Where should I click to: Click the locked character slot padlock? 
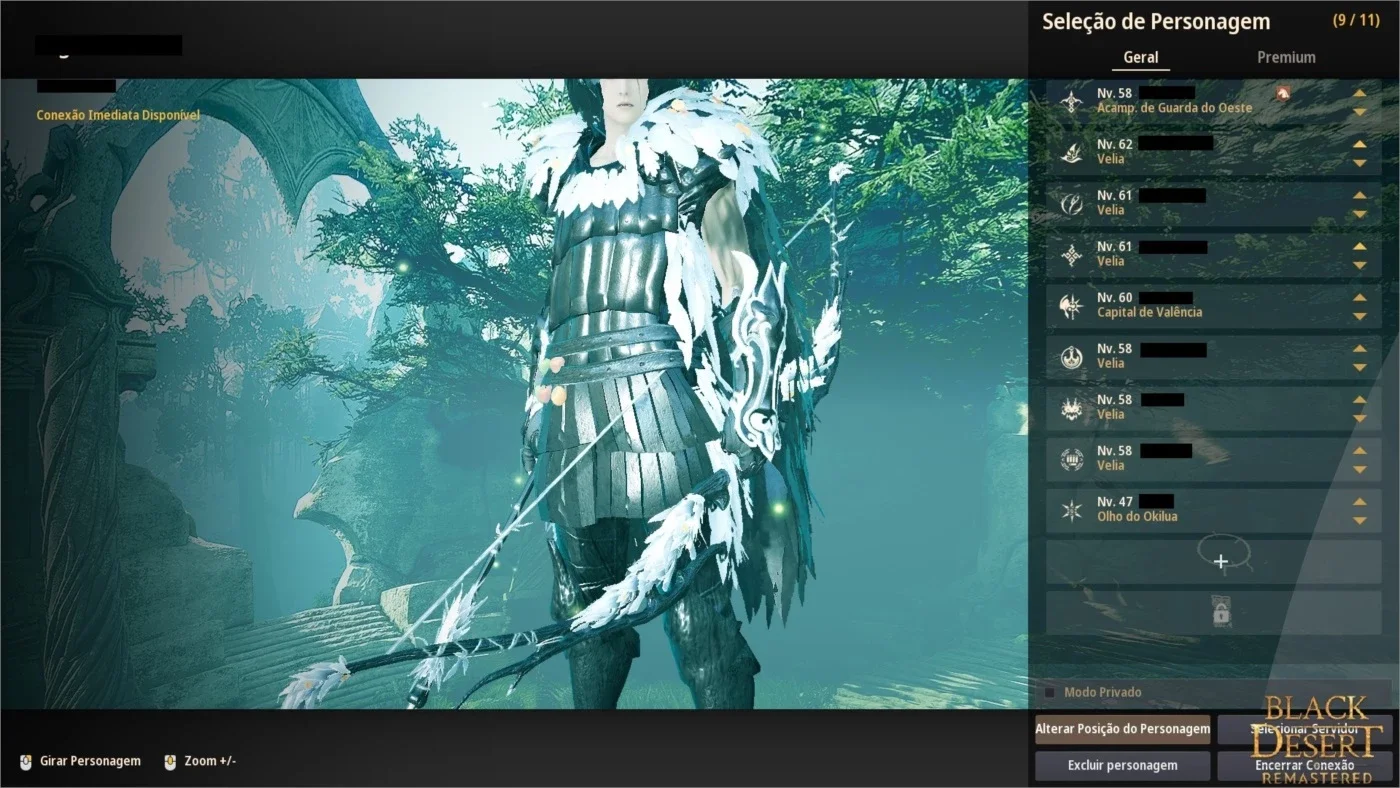tap(1220, 613)
